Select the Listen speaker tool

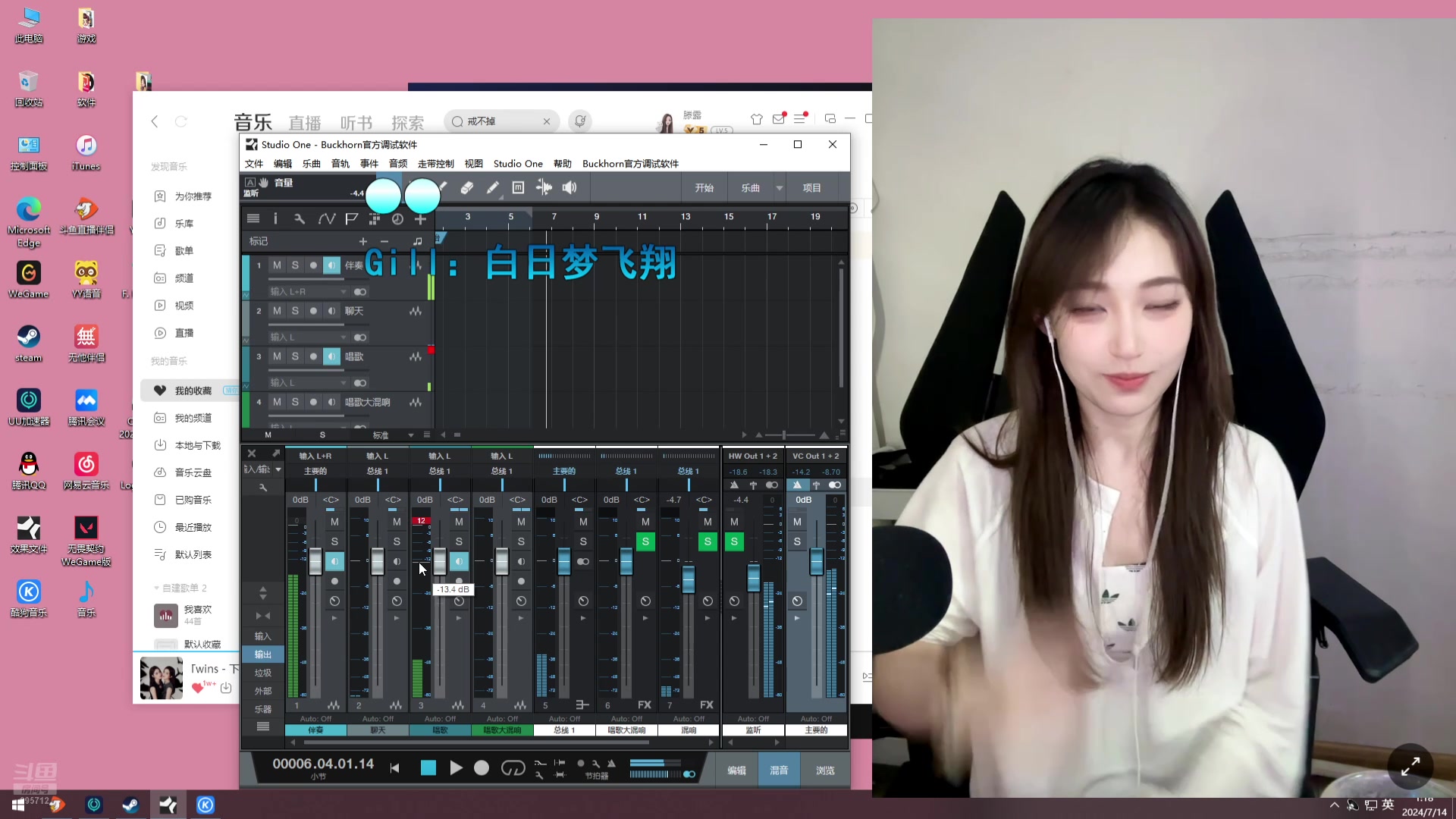(570, 187)
